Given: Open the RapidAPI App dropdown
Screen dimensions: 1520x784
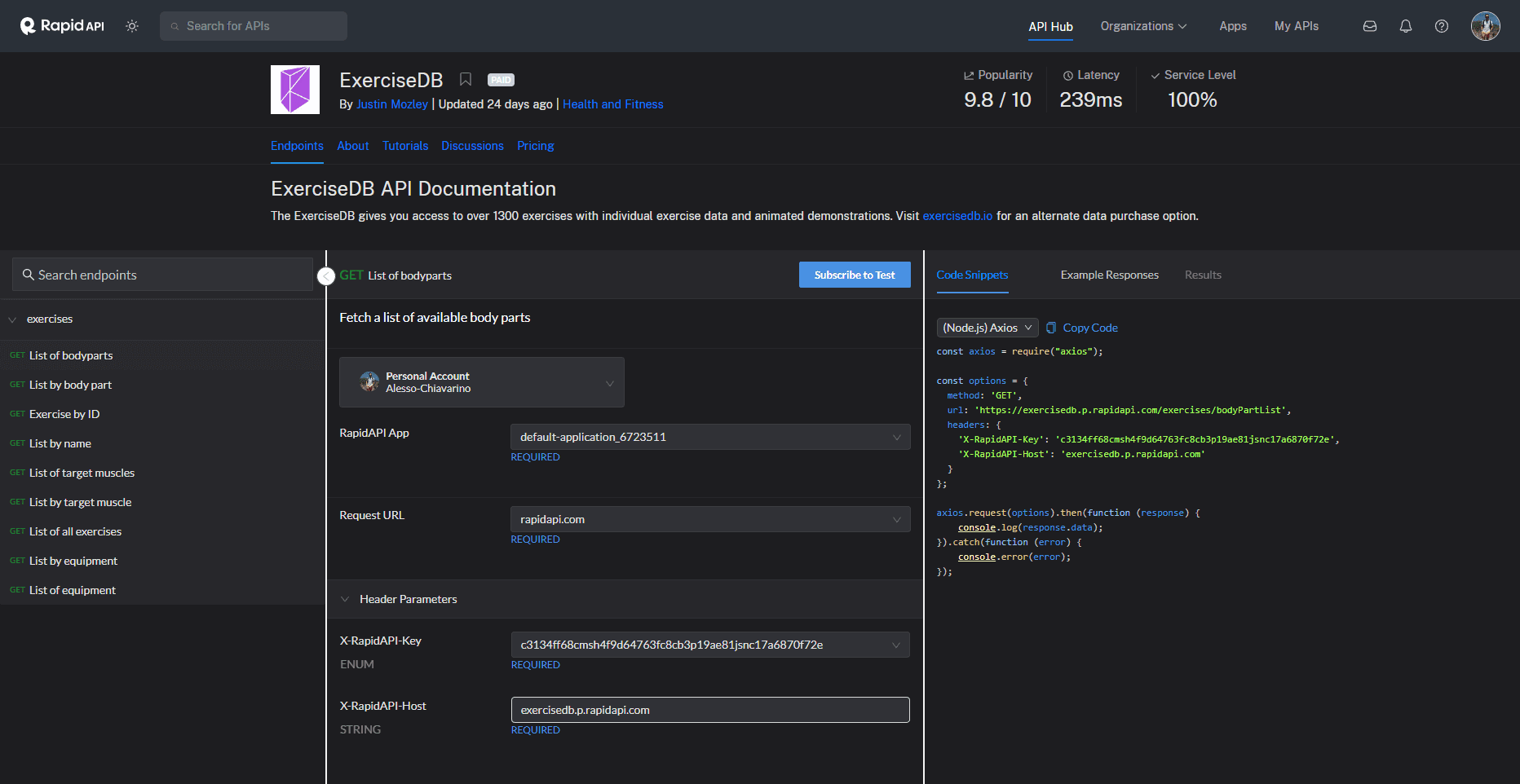Looking at the screenshot, I should tap(710, 437).
